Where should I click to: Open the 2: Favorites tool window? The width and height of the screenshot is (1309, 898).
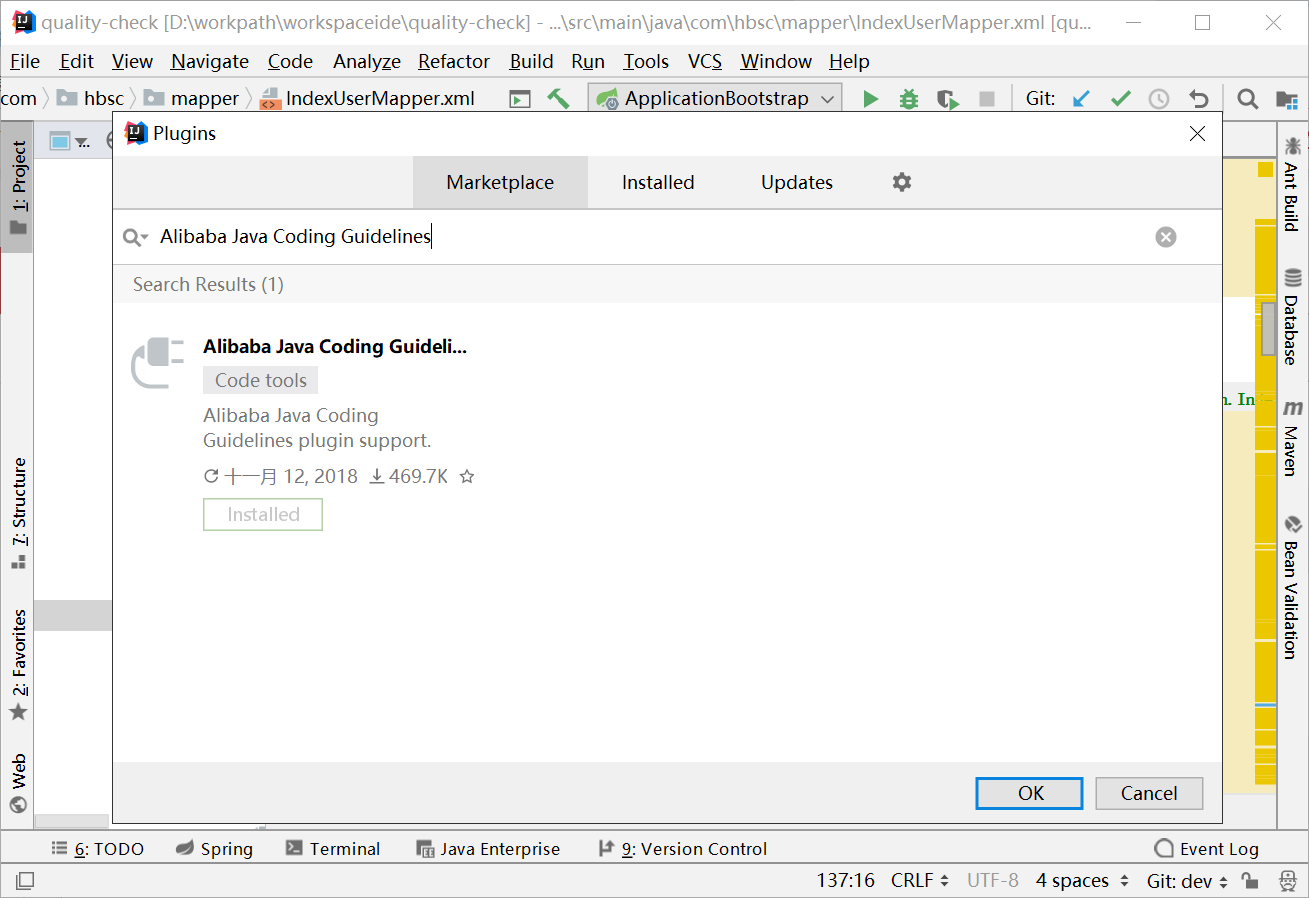tap(18, 665)
